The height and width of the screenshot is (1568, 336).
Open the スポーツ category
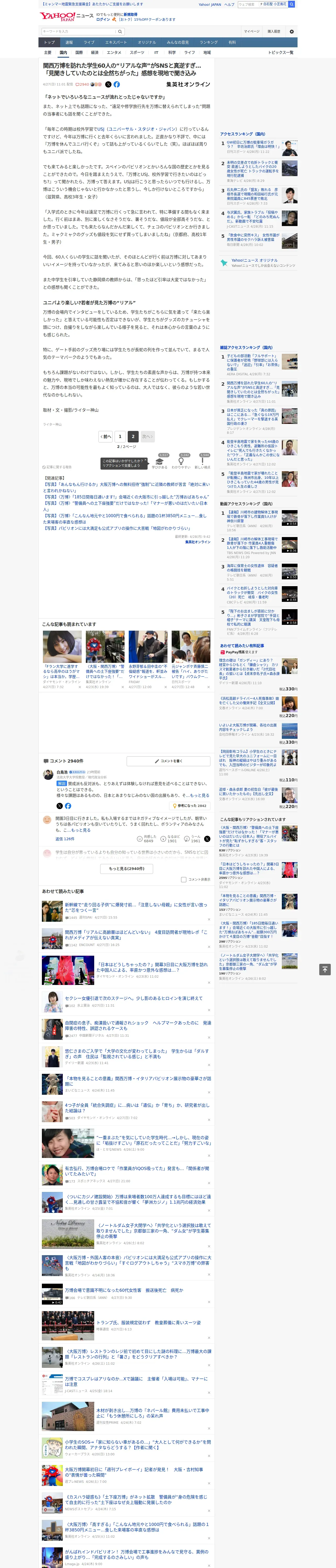tap(137, 52)
